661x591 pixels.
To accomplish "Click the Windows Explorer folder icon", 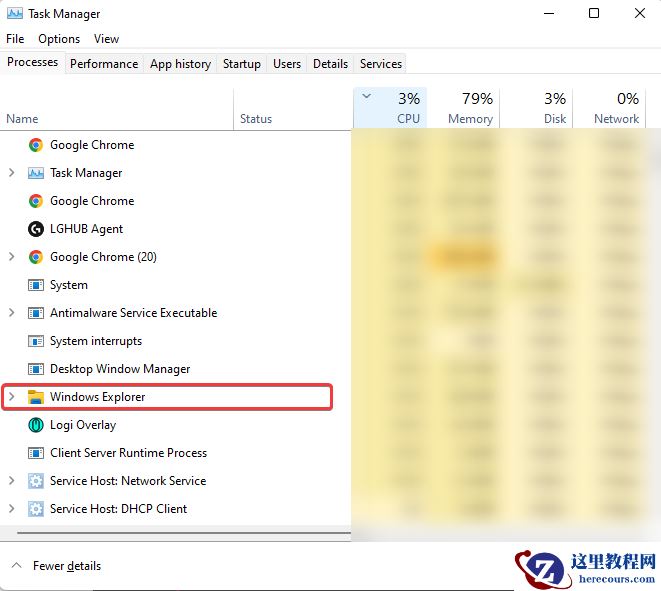I will [36, 397].
